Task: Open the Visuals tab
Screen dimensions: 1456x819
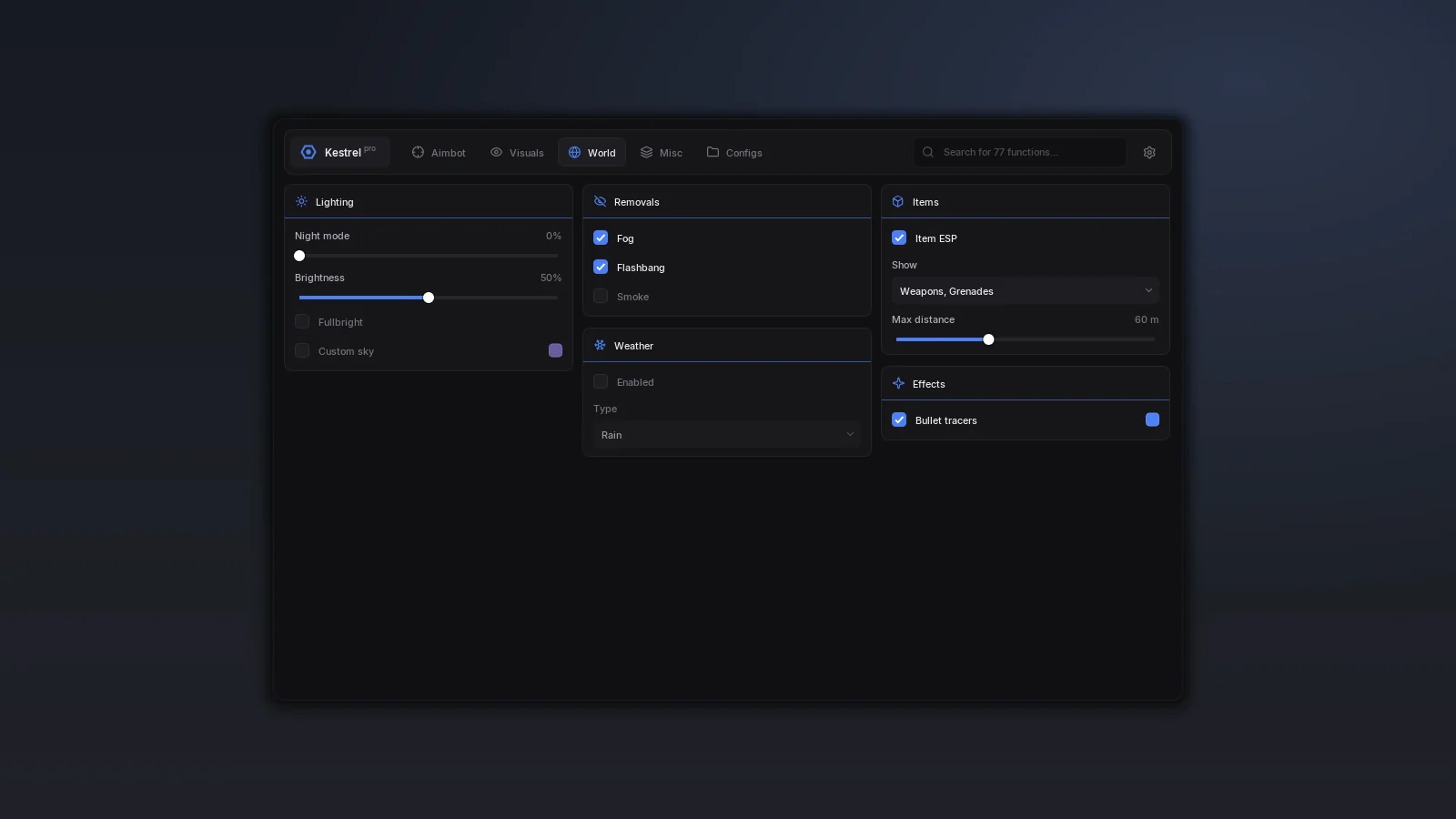Action: [517, 152]
